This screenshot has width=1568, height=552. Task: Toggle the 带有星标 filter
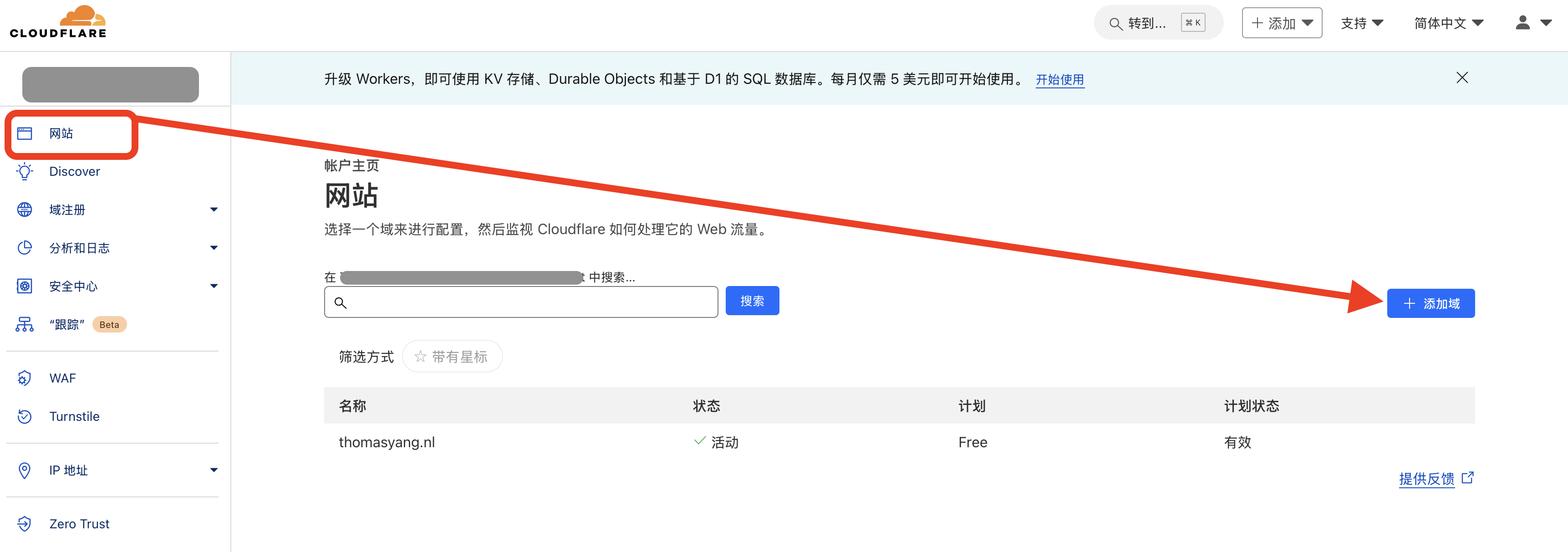(x=452, y=357)
